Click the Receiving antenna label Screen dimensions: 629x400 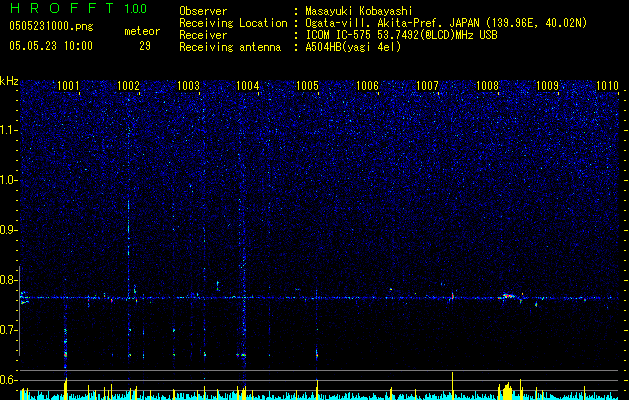coord(230,47)
